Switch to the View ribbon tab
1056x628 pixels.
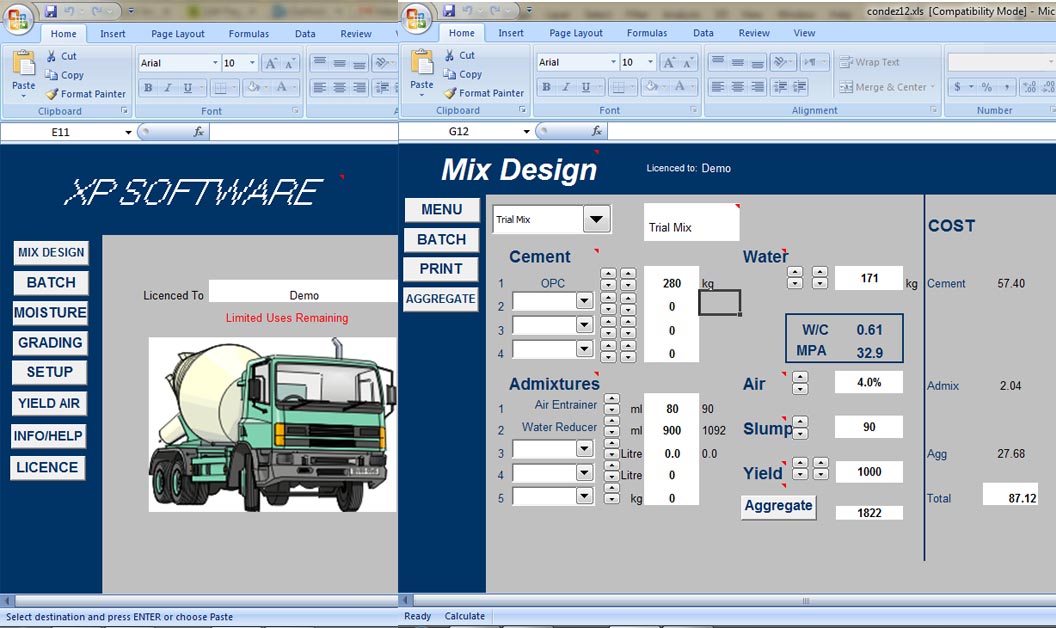click(804, 33)
